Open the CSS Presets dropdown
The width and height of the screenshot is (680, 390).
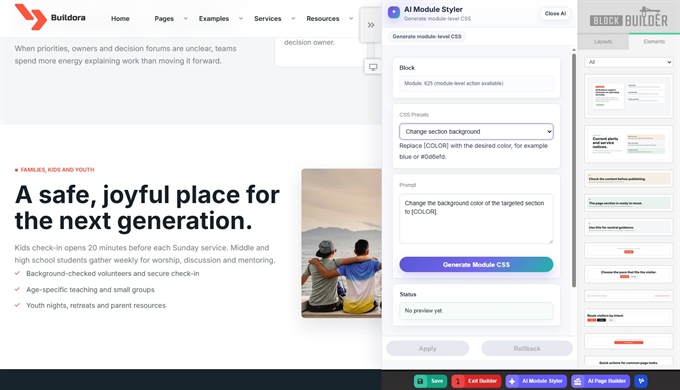[476, 131]
